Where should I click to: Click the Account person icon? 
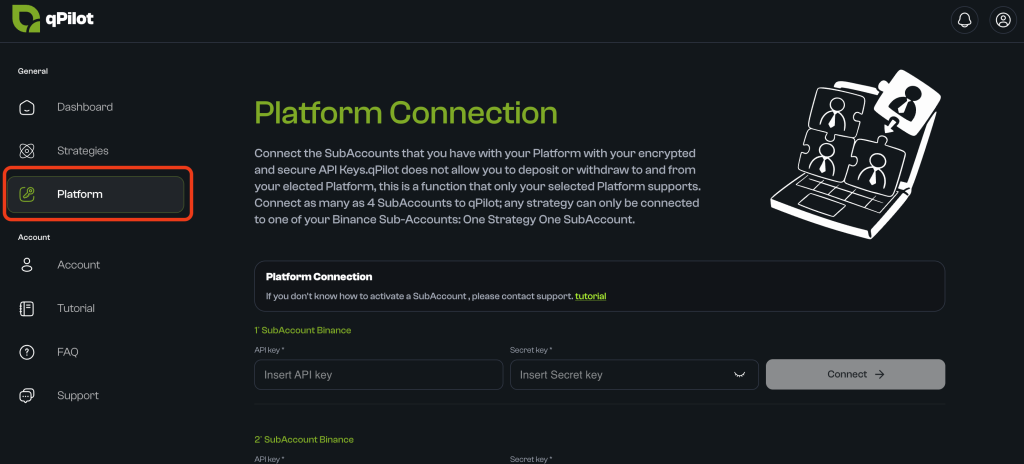[x=27, y=265]
